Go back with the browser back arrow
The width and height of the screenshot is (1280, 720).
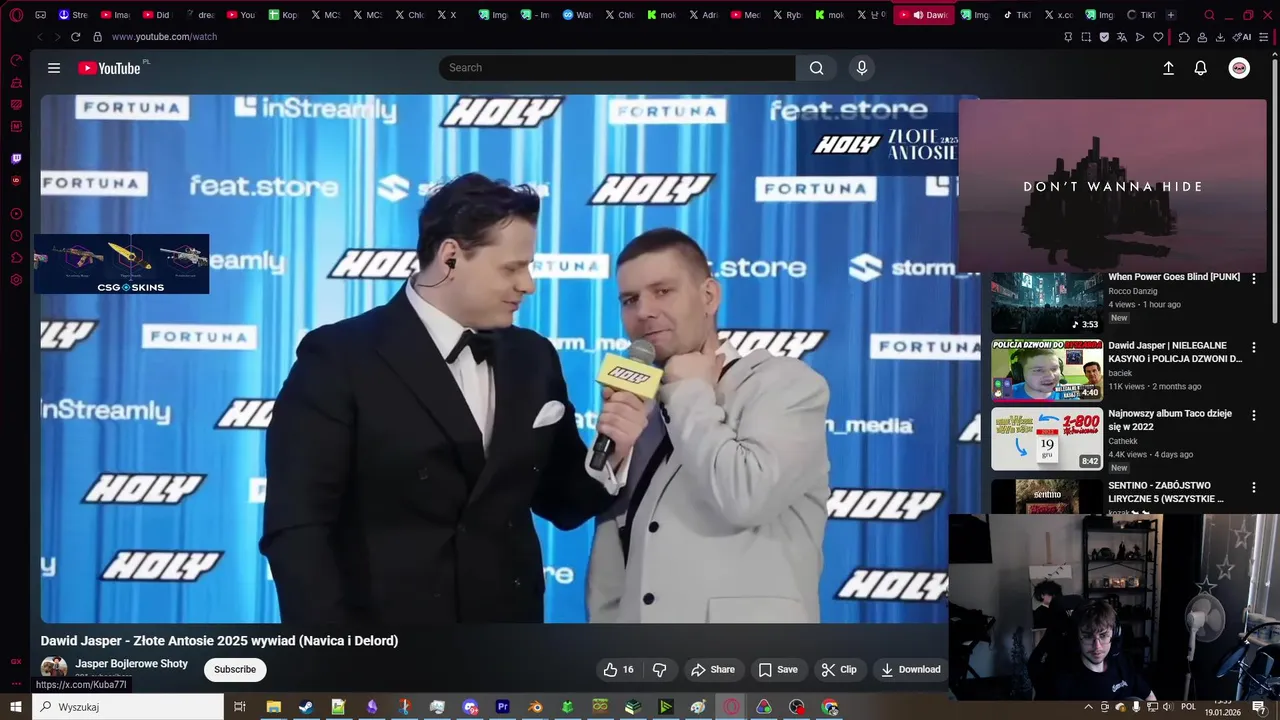click(x=39, y=37)
